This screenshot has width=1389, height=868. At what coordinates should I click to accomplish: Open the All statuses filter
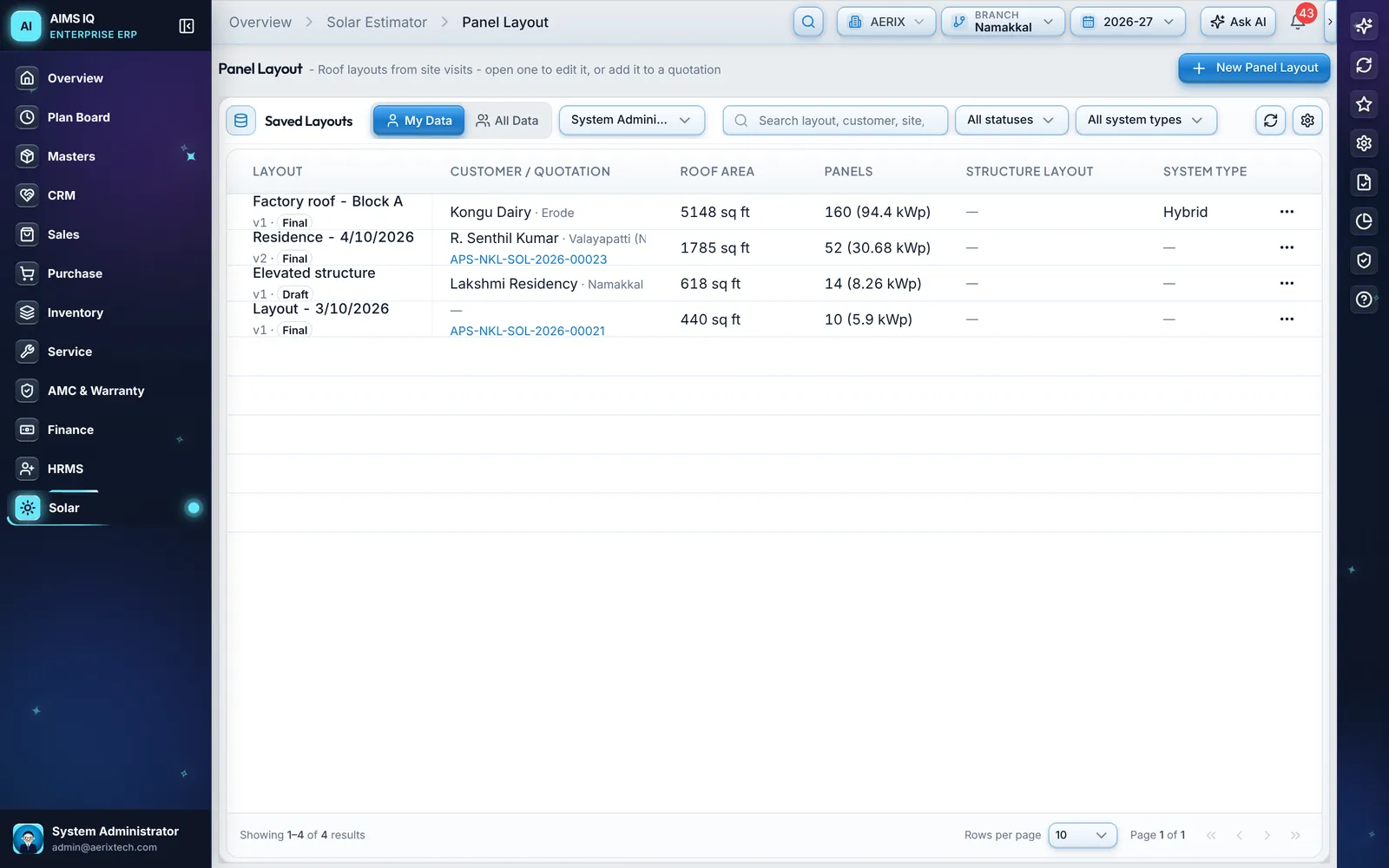pyautogui.click(x=1011, y=120)
